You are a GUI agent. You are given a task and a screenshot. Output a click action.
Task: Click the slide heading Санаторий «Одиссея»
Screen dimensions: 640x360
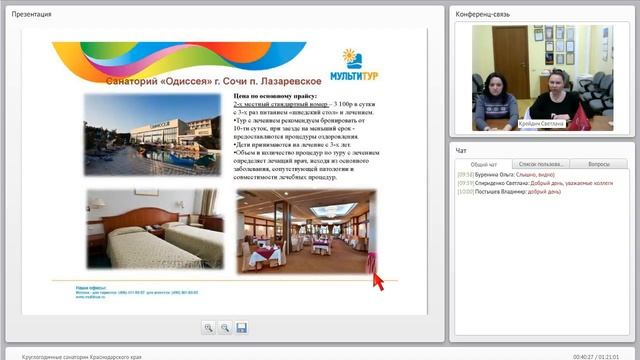pyautogui.click(x=213, y=81)
